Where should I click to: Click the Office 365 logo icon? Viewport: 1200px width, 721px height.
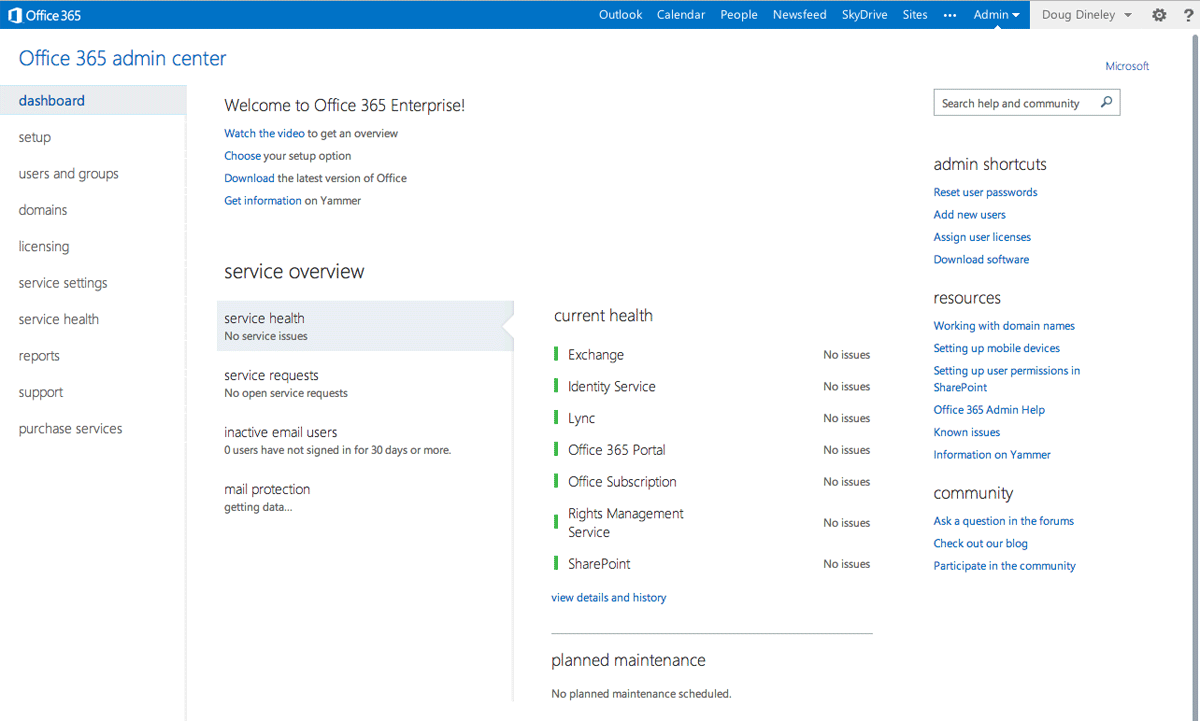tap(15, 15)
